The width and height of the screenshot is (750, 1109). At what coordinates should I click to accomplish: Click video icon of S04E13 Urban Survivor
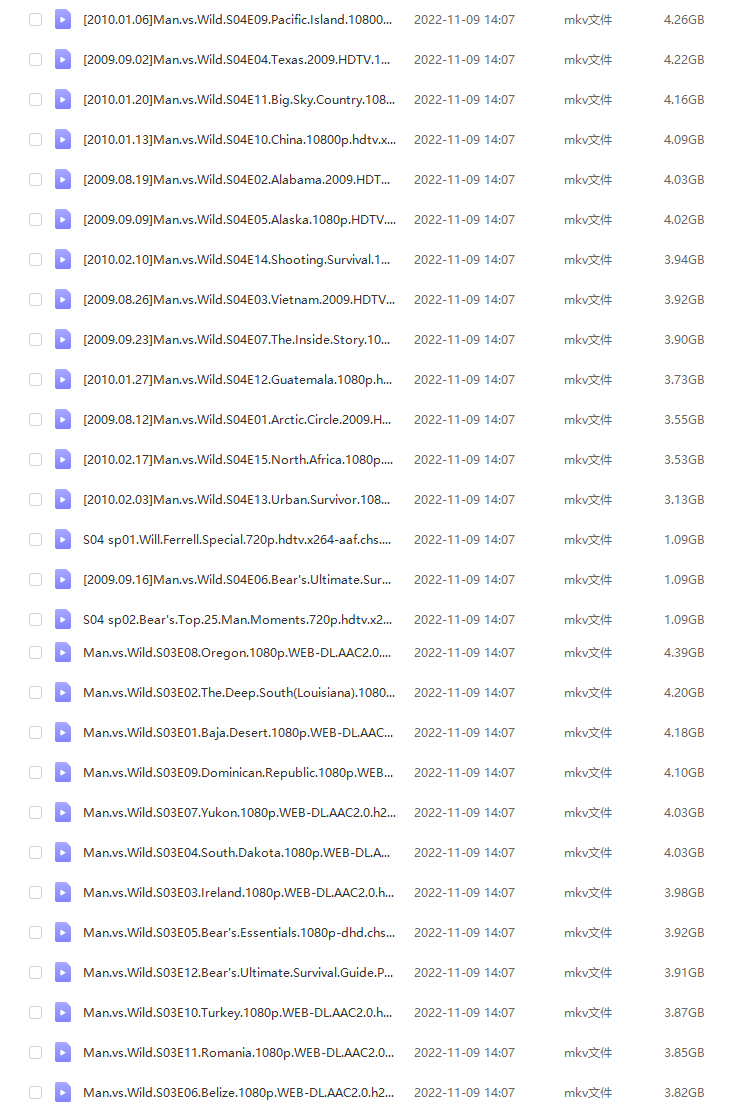coord(63,499)
